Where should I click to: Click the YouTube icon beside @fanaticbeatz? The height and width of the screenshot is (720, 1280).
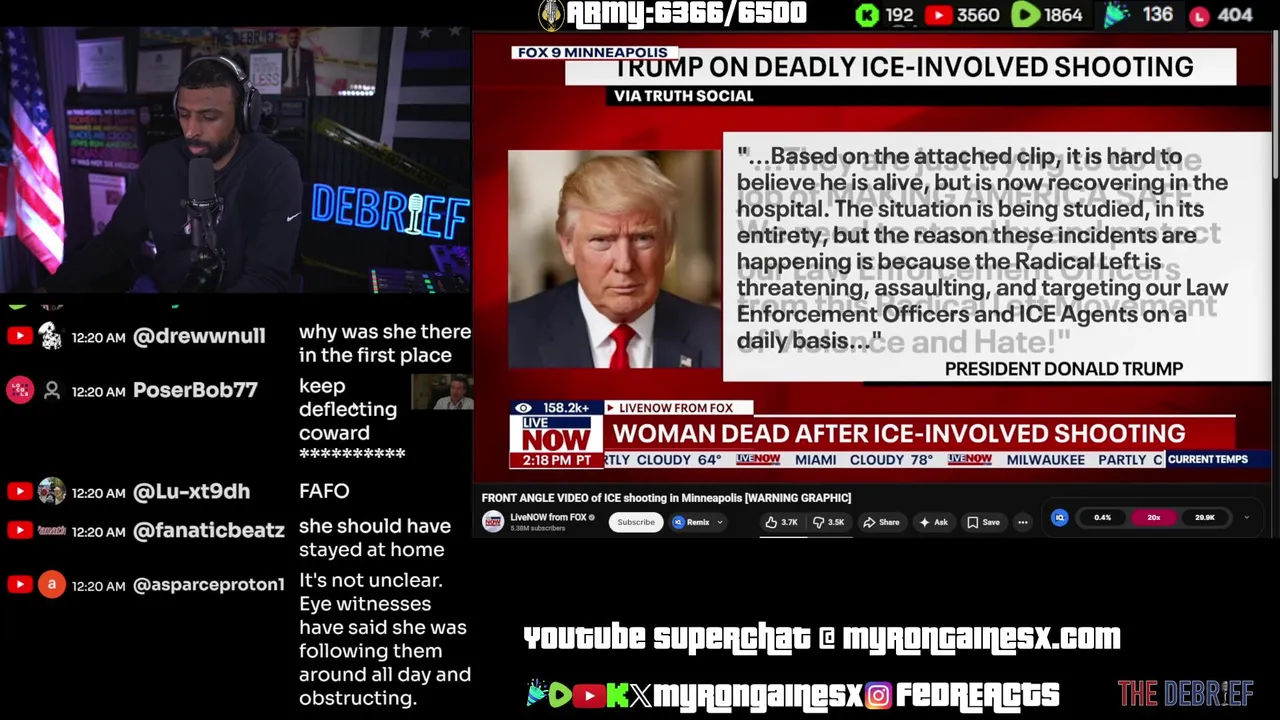pyautogui.click(x=19, y=530)
